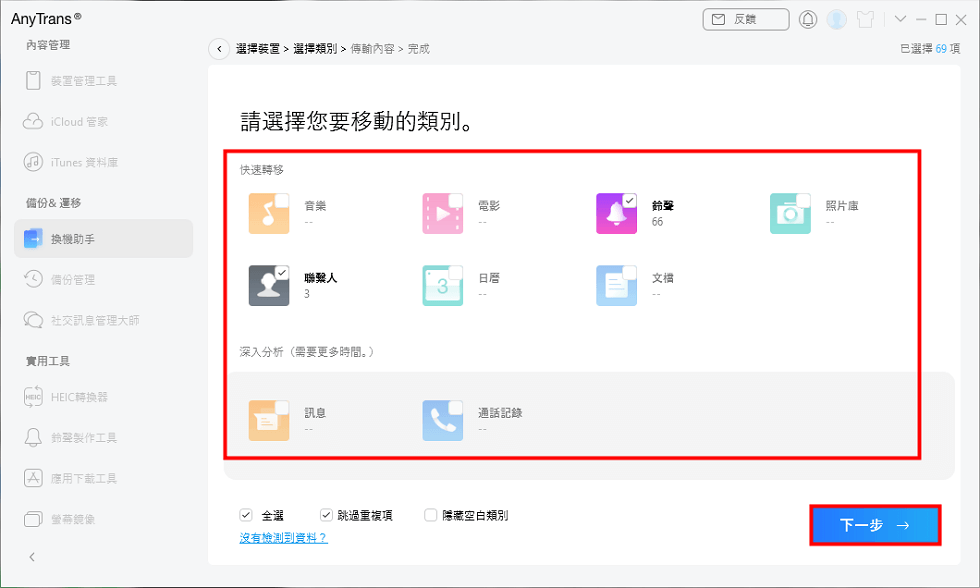Tick the 訊息 category checkbox
Screen dimensions: 980x588
click(x=282, y=407)
